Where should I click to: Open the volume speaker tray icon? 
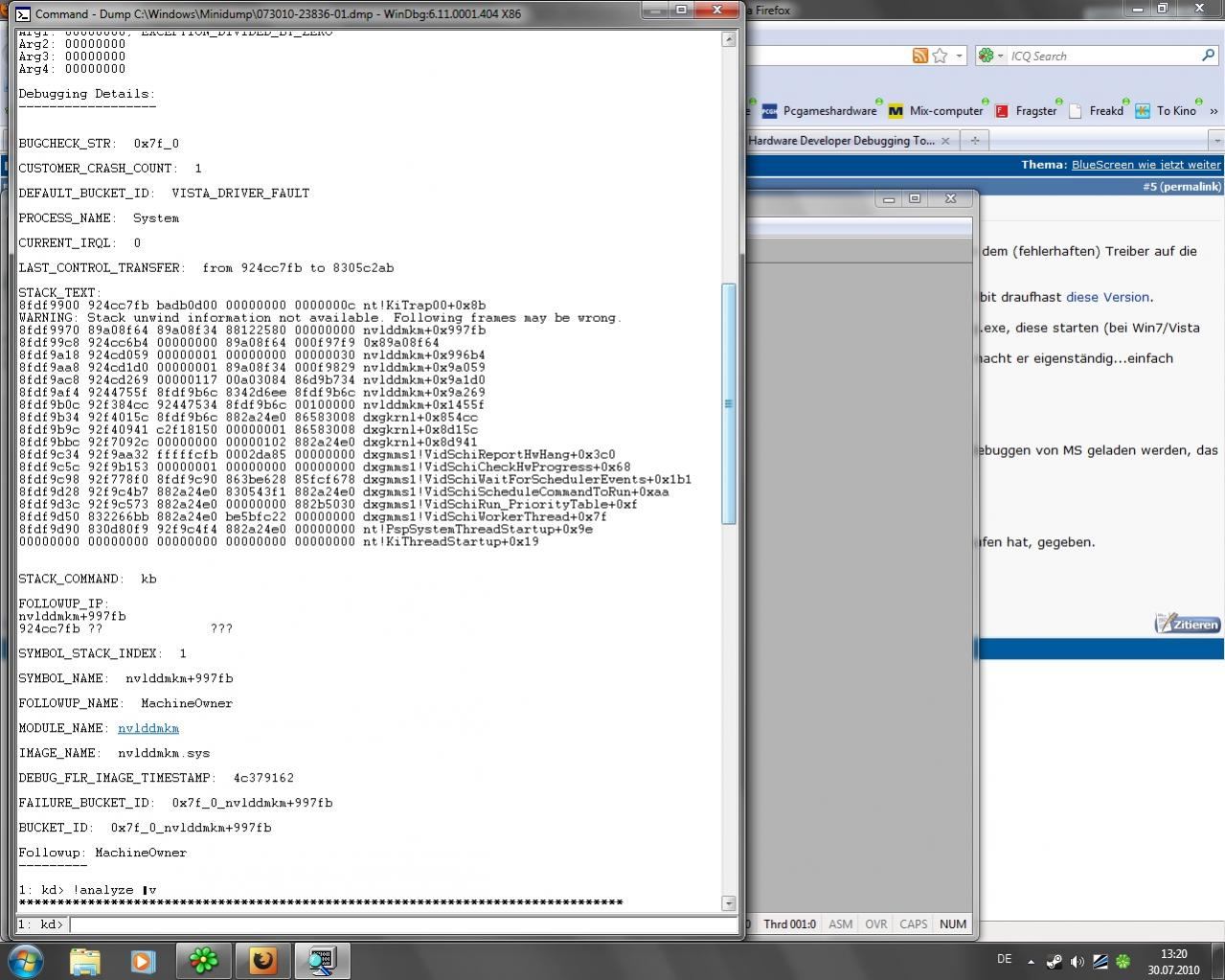click(x=1078, y=961)
